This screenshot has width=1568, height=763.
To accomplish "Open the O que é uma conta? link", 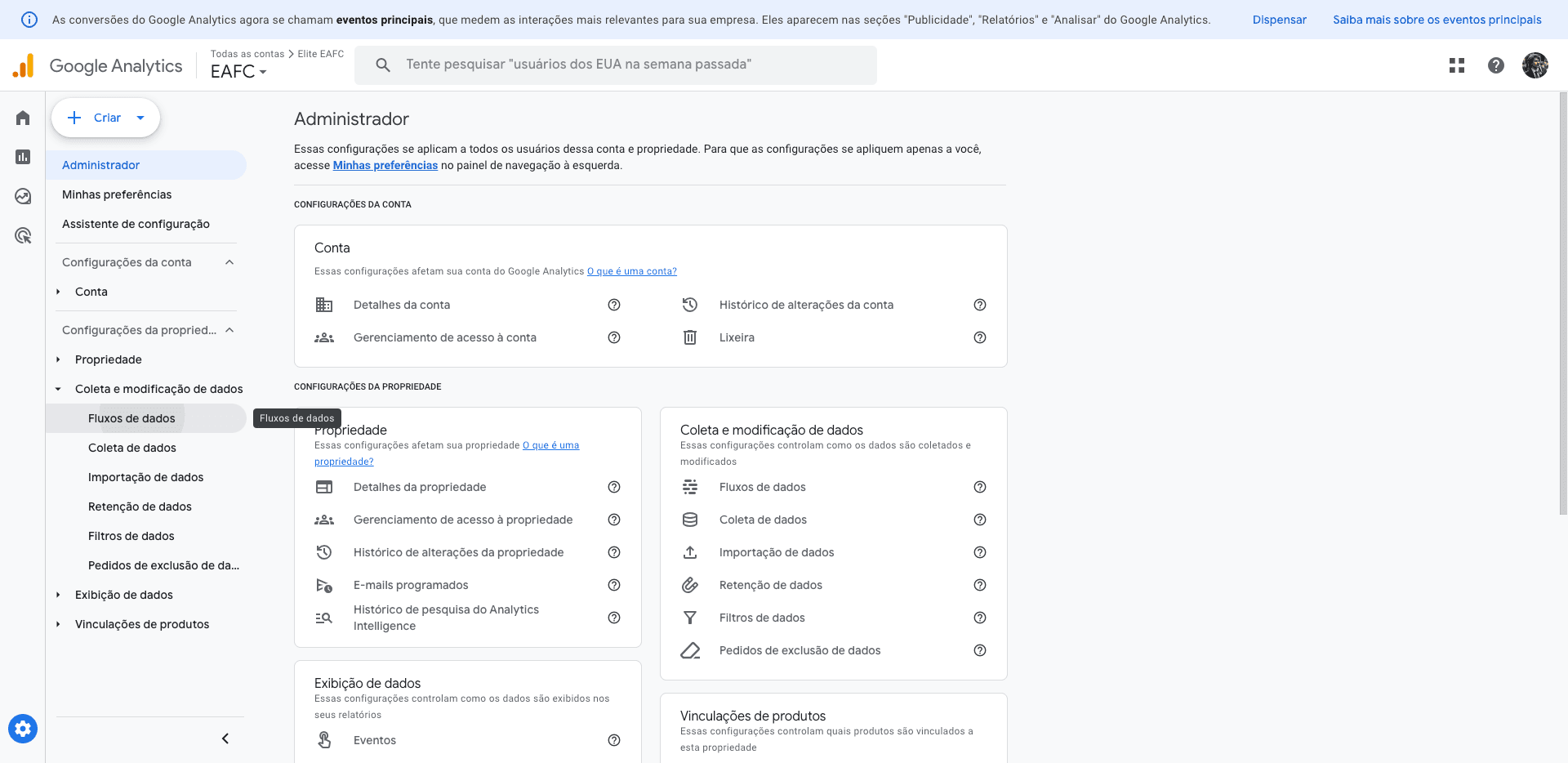I will (x=632, y=271).
